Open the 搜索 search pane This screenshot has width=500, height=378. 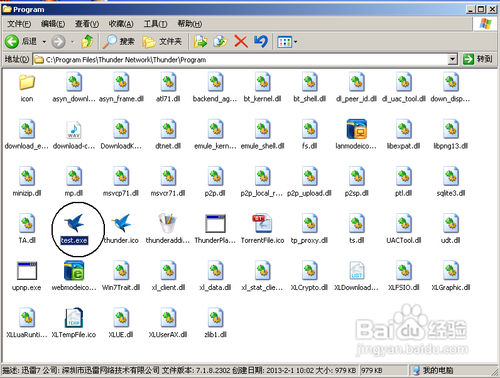tap(119, 41)
